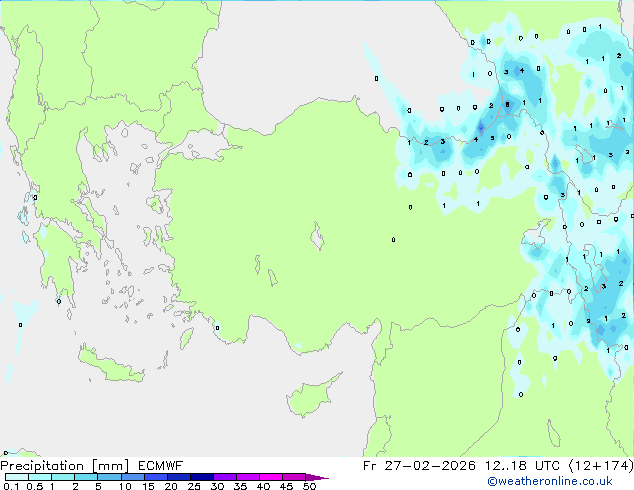This screenshot has height=490, width=634.
Task: Click the '25' legend scale label
Action: (x=194, y=486)
